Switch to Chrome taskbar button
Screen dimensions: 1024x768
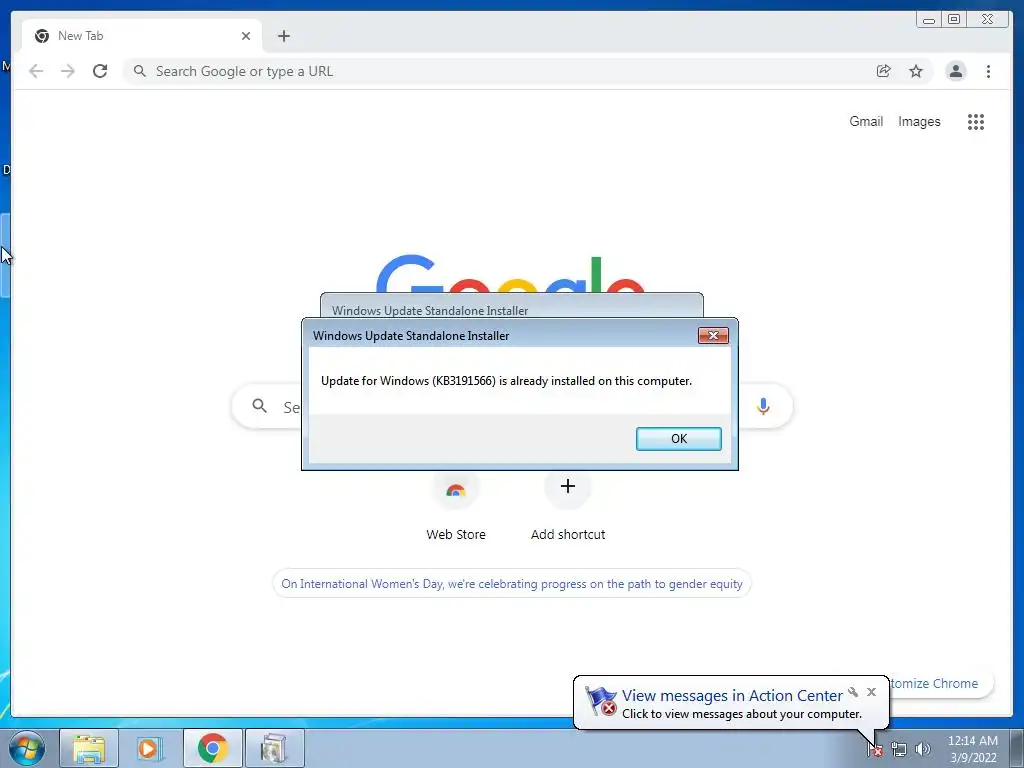tap(212, 748)
